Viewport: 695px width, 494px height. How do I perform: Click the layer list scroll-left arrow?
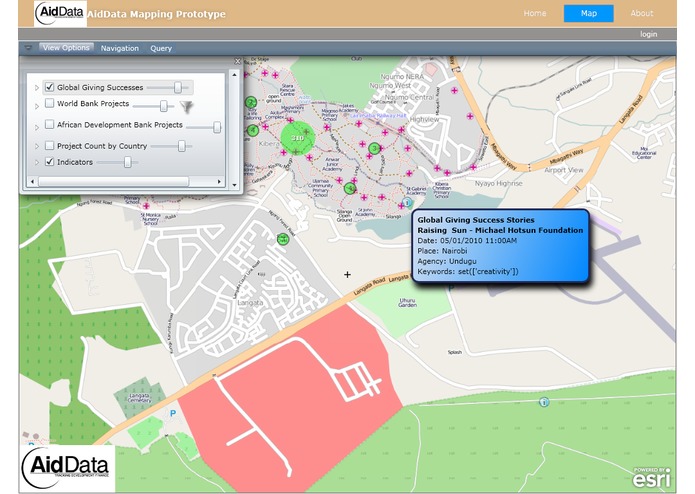click(32, 182)
